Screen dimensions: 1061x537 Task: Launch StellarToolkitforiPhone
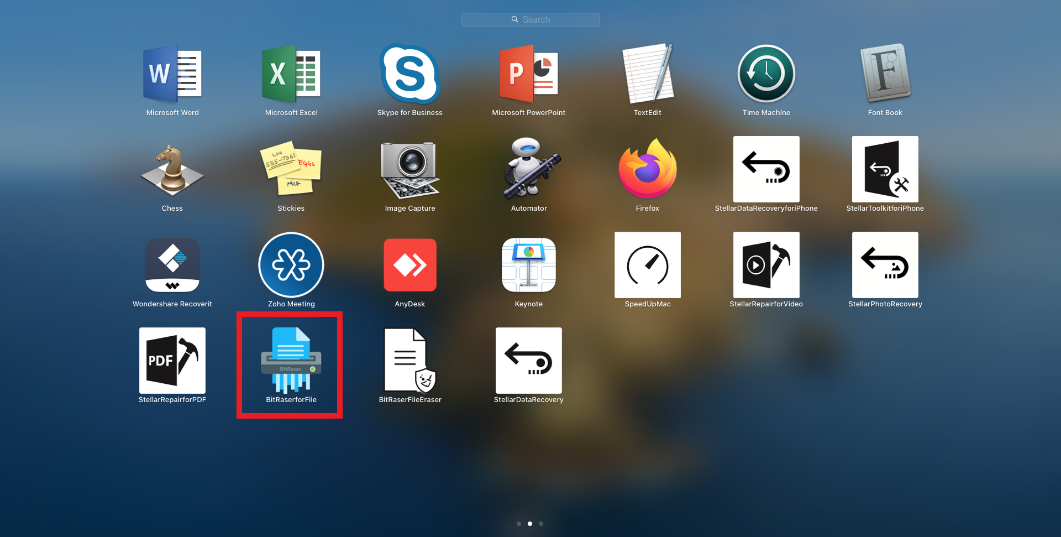(x=885, y=169)
